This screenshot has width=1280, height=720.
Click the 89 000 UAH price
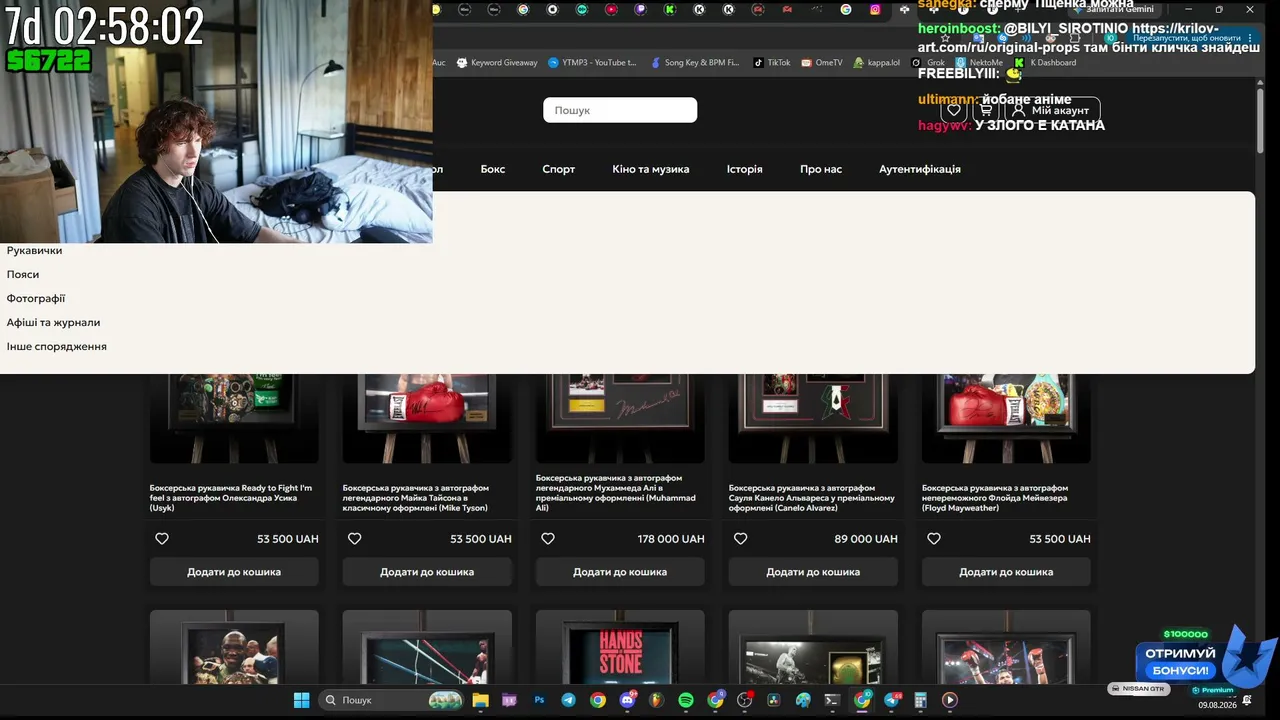pos(866,539)
